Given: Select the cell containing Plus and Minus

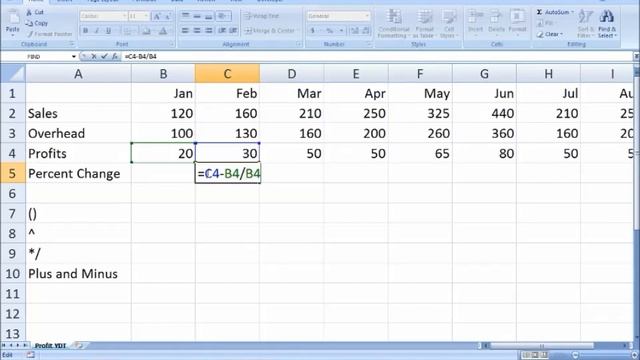Looking at the screenshot, I should coord(78,273).
